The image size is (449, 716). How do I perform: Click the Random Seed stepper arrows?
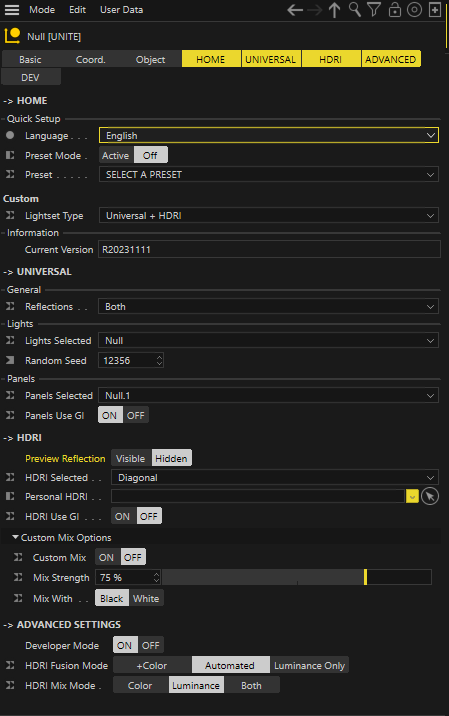pos(159,360)
